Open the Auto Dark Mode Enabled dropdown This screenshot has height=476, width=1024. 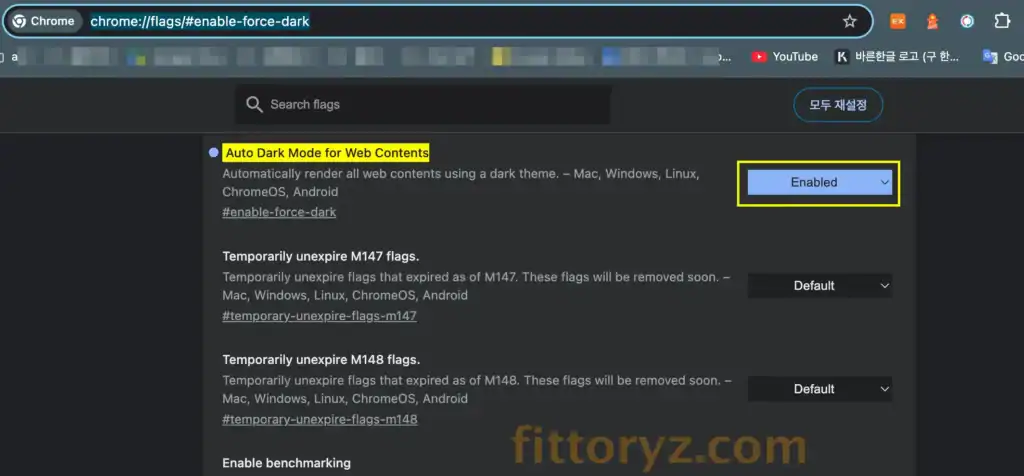819,183
